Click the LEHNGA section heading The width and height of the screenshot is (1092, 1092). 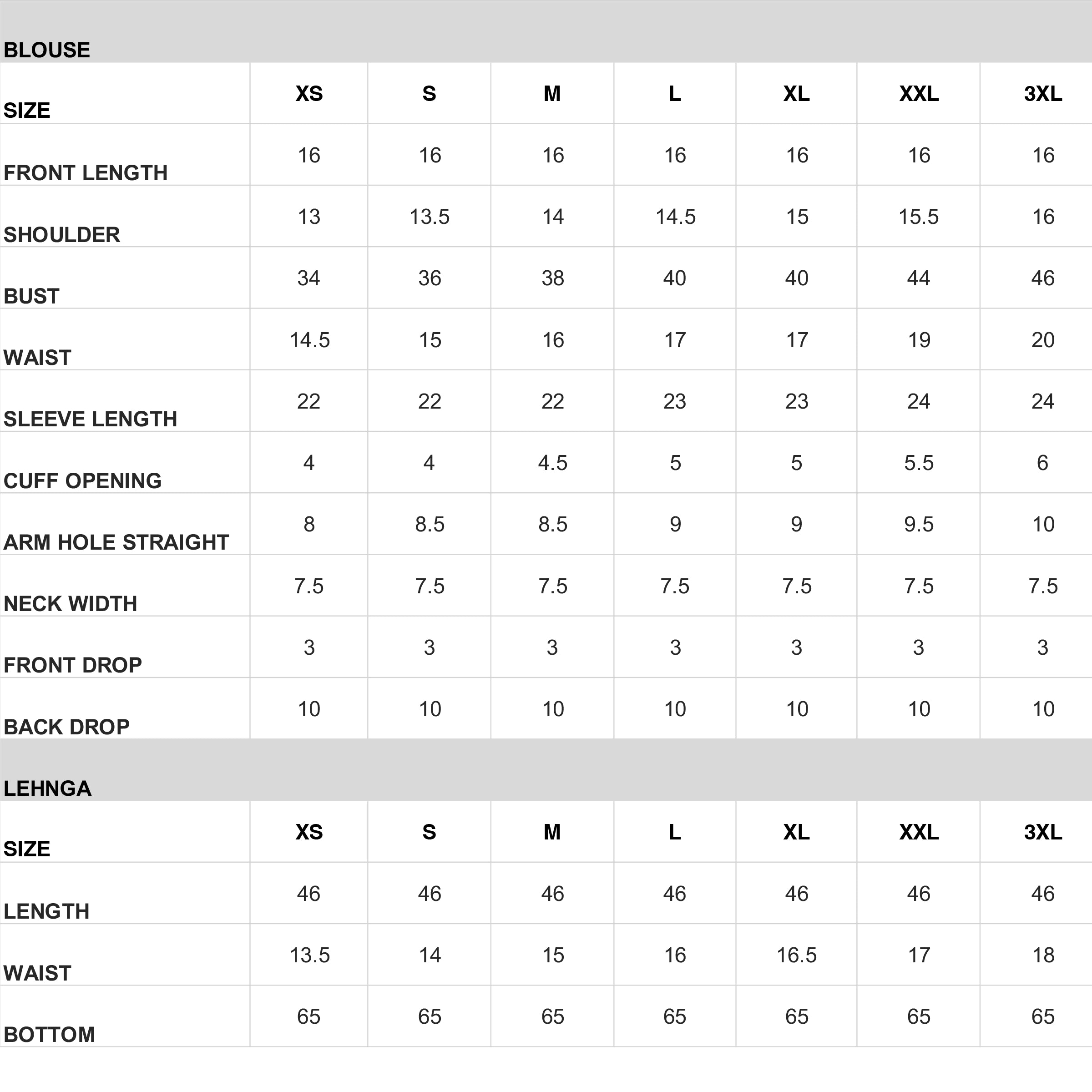coord(47,789)
